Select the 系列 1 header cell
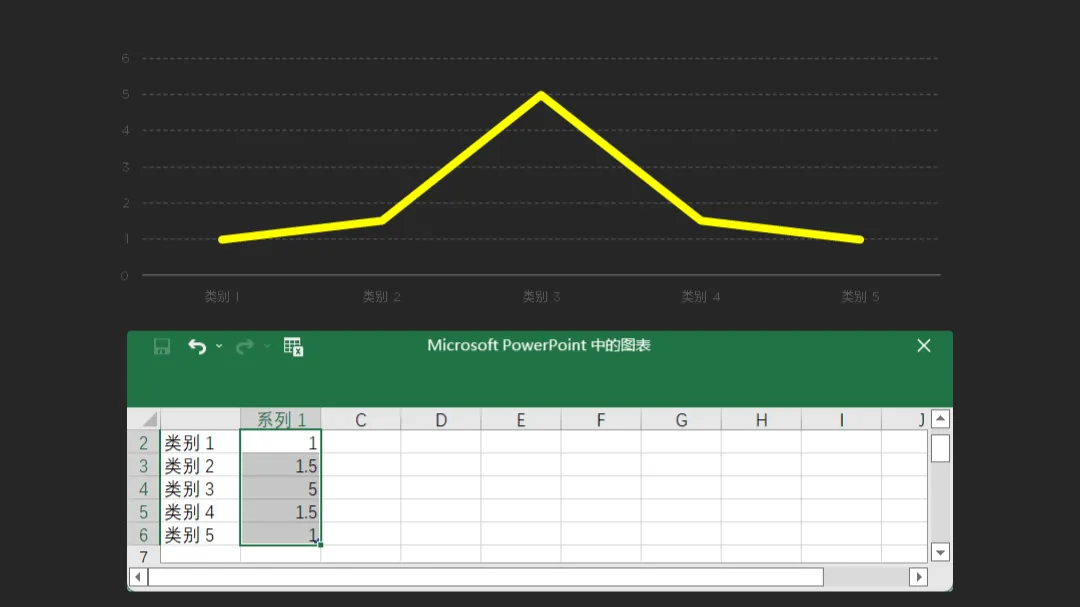The width and height of the screenshot is (1080, 607). [x=280, y=419]
